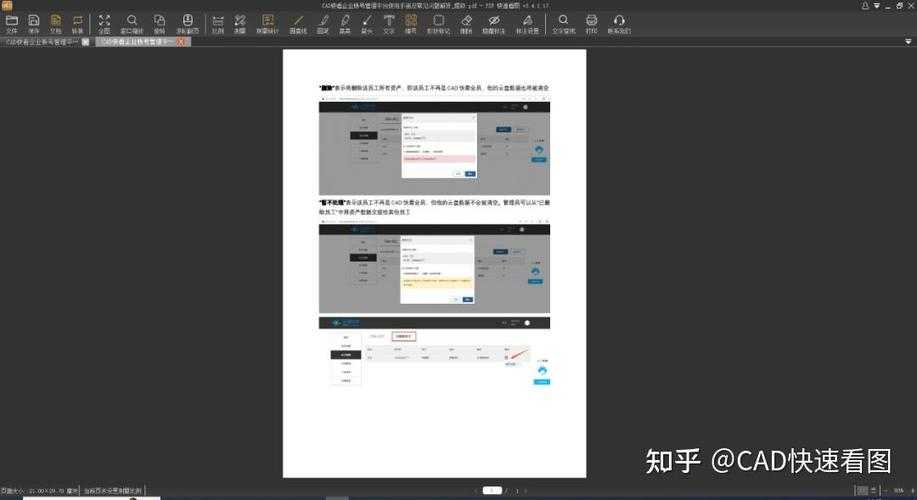This screenshot has width=917, height=500.
Task: Open mouse settings from the mouse icon
Action: click(x=188, y=23)
